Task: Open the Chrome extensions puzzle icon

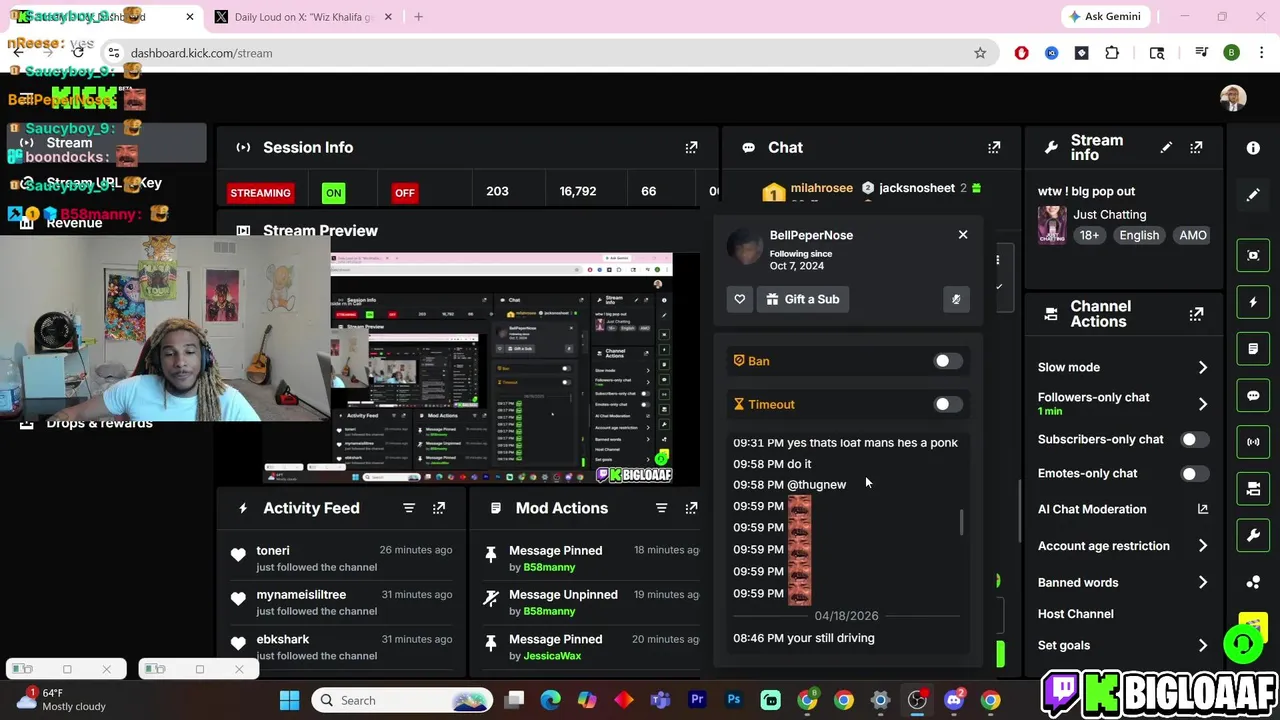Action: (1112, 53)
